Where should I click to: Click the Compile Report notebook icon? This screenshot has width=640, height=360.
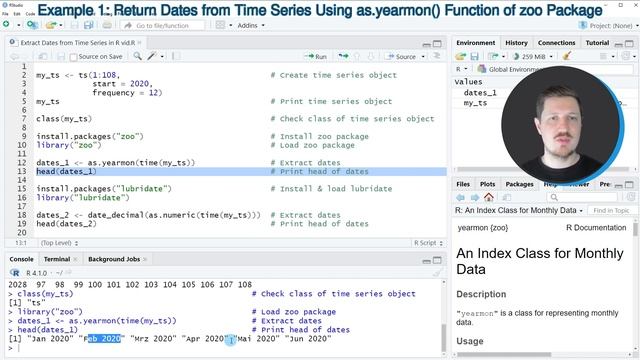click(x=176, y=56)
